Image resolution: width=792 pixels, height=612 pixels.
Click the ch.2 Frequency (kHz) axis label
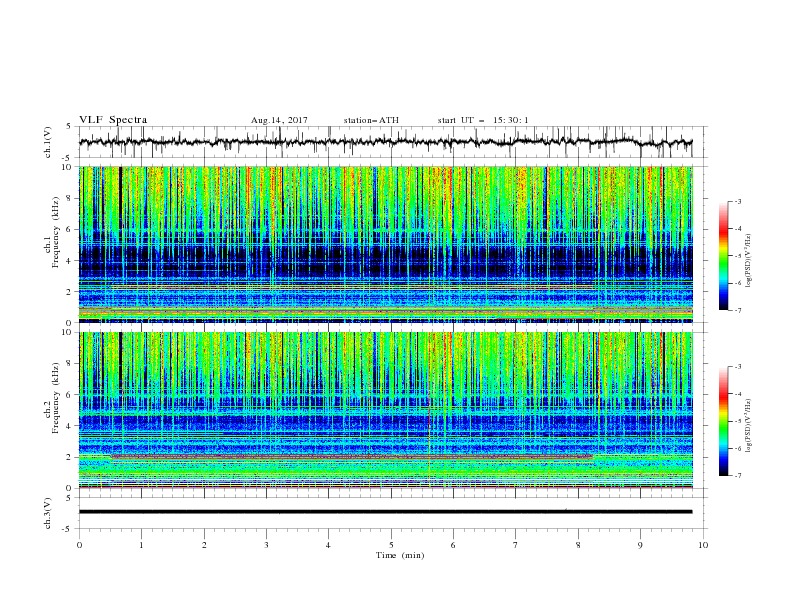click(52, 398)
